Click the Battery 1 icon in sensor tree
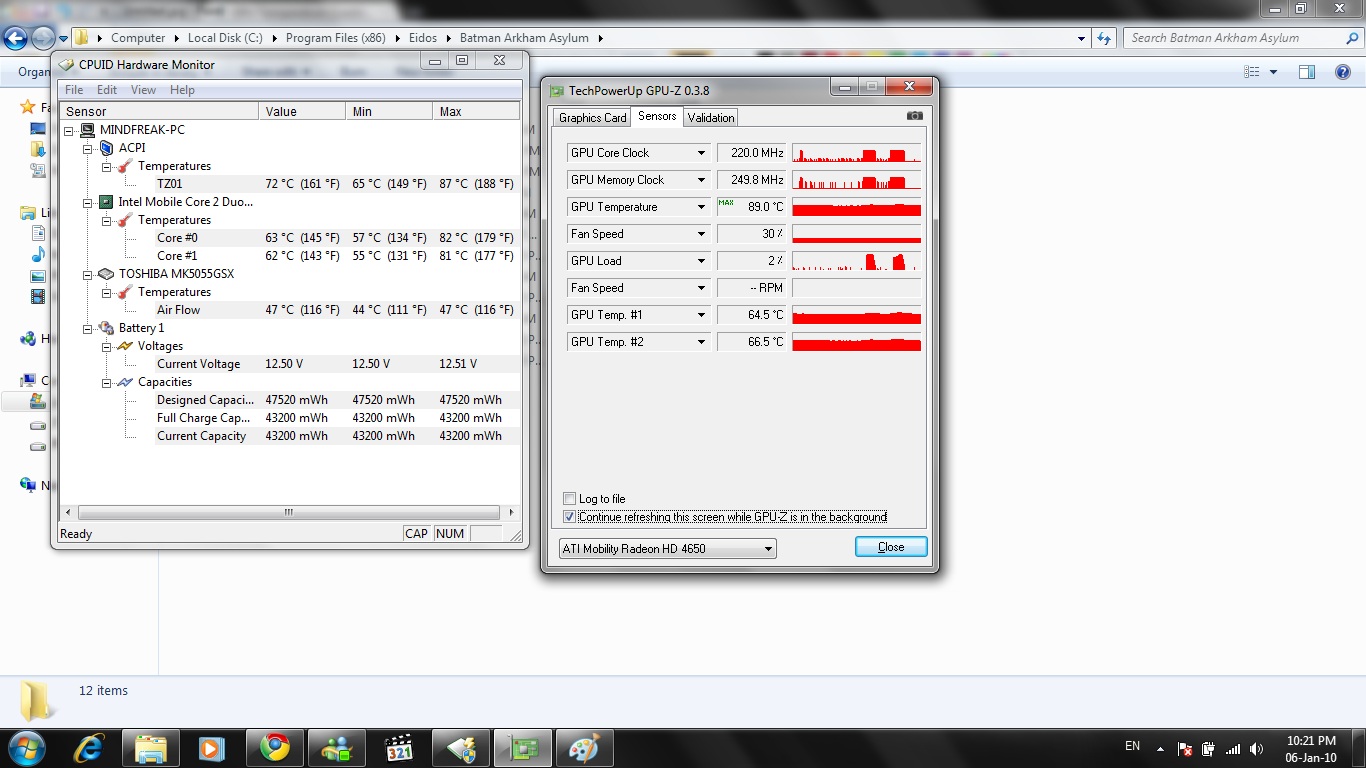Screen dimensions: 1366x768 point(106,328)
